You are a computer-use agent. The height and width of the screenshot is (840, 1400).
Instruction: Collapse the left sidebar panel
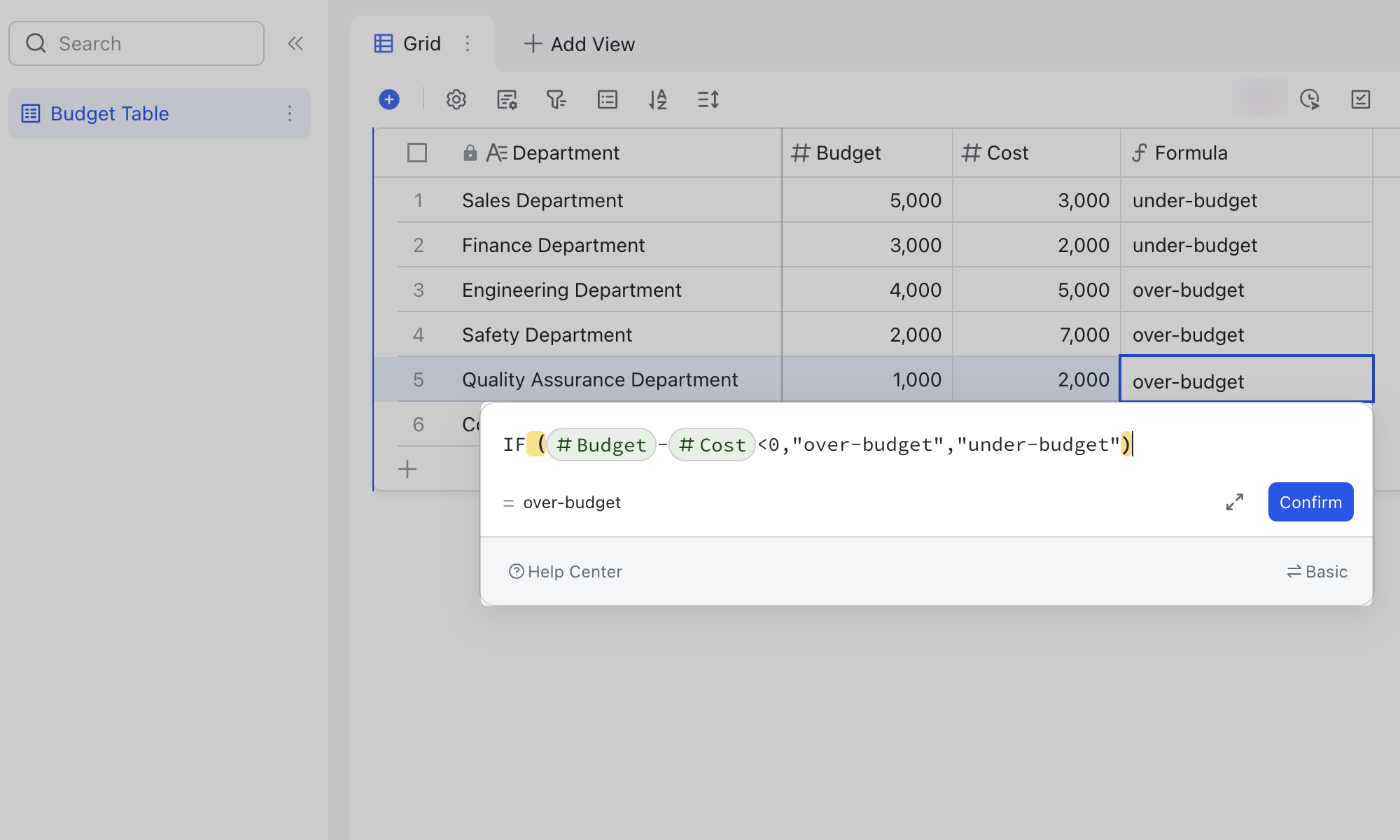pos(295,43)
